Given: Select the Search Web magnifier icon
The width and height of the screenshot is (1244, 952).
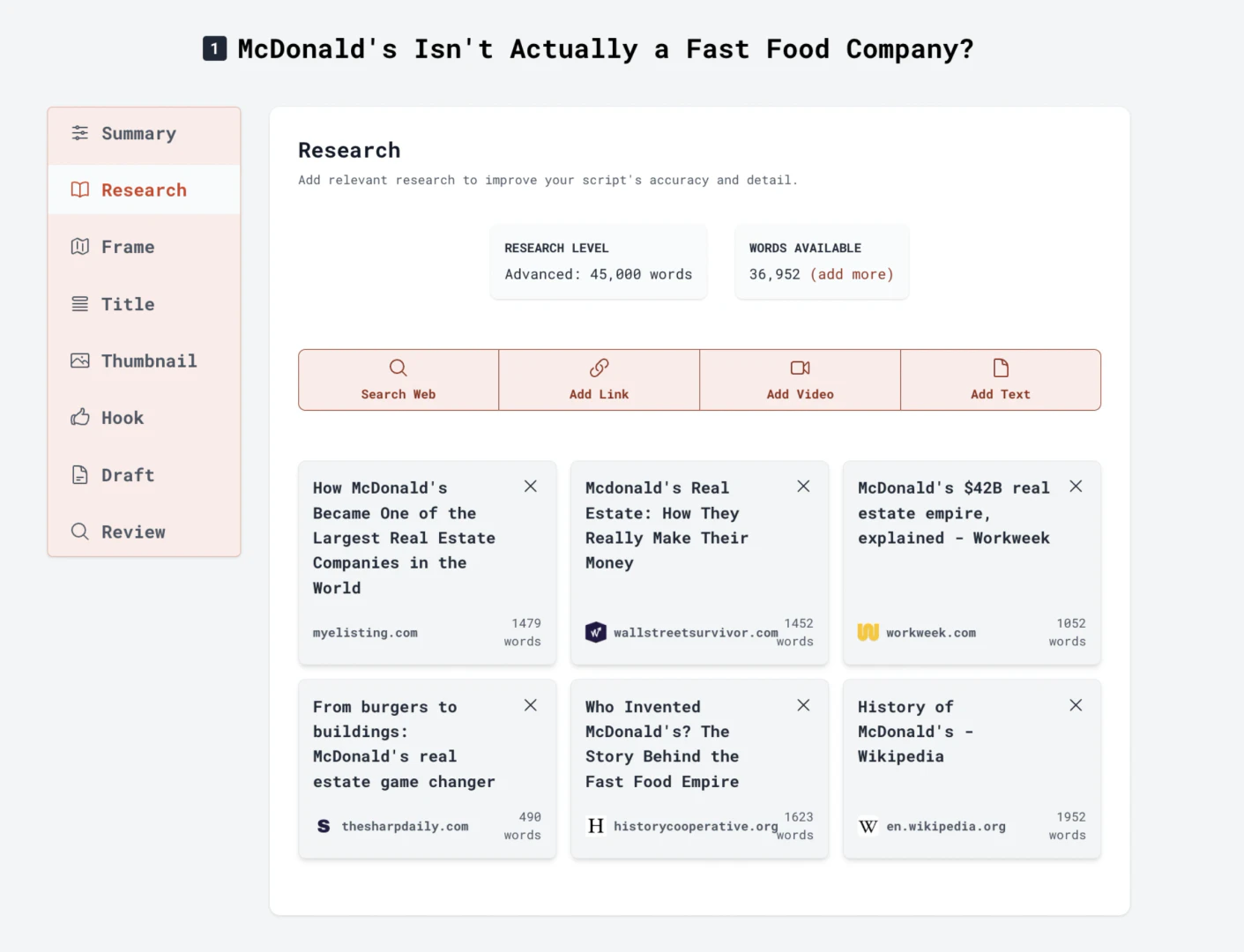Looking at the screenshot, I should coord(398,368).
